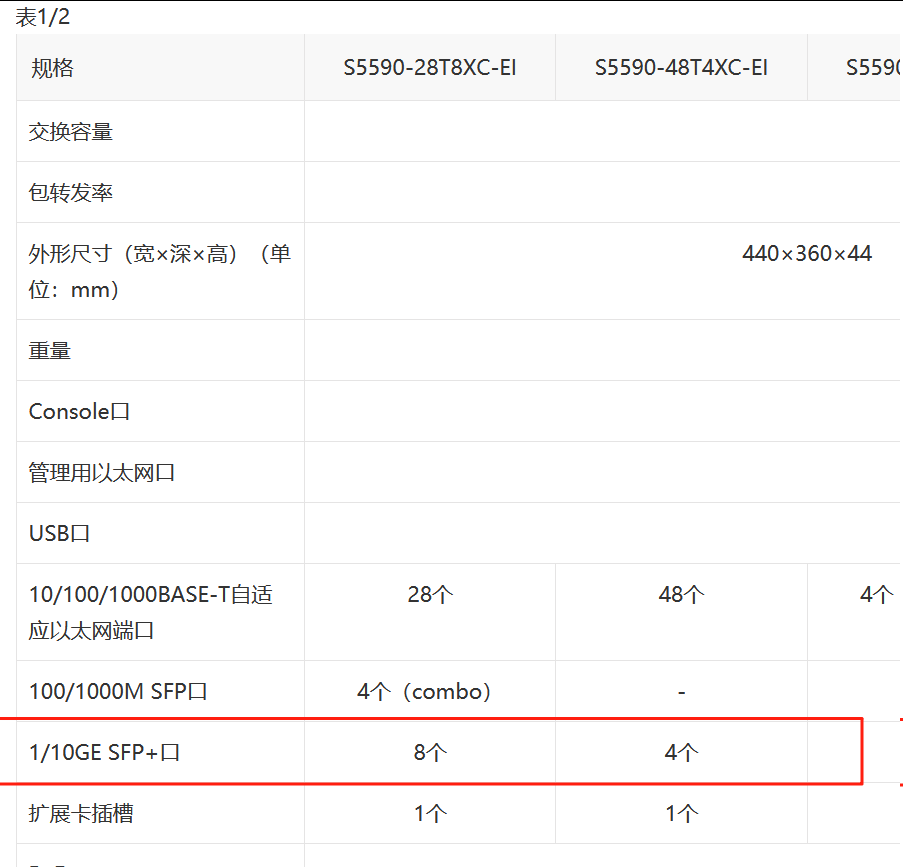This screenshot has height=867, width=903.
Task: Select the 100/1000M SFP口 row label
Action: [x=118, y=692]
